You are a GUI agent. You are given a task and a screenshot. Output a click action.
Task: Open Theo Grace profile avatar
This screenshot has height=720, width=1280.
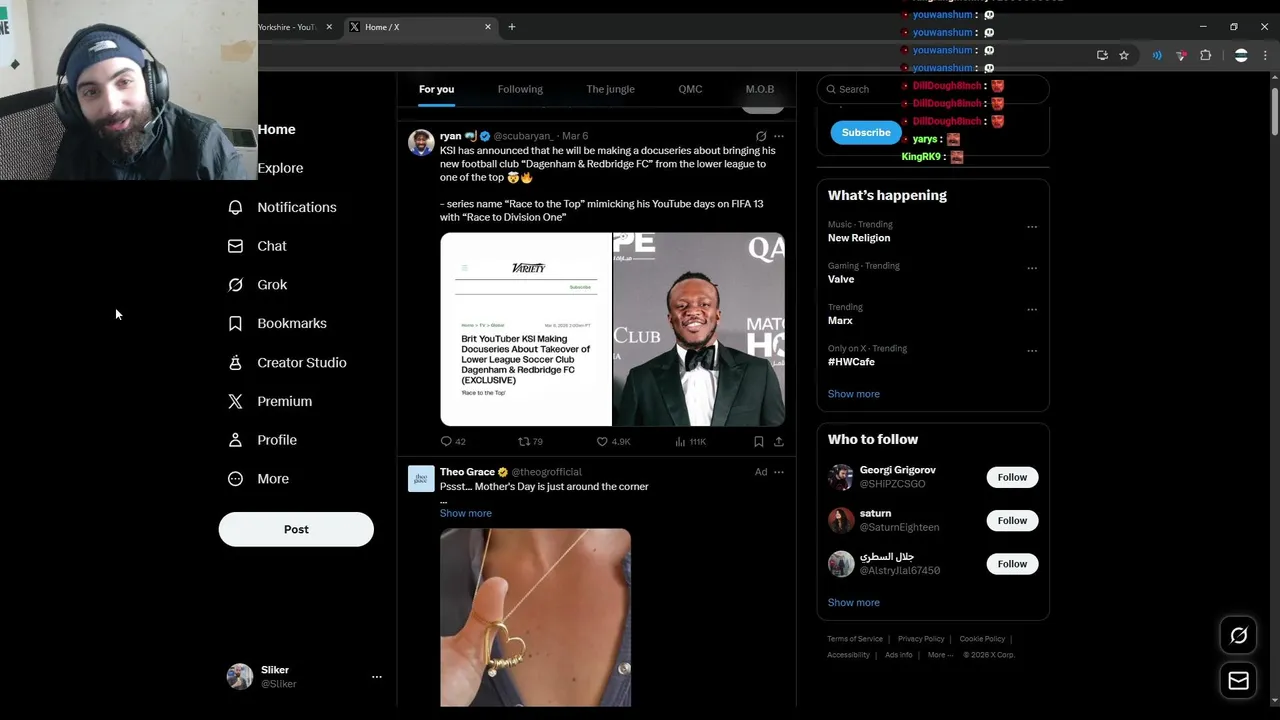(x=421, y=478)
